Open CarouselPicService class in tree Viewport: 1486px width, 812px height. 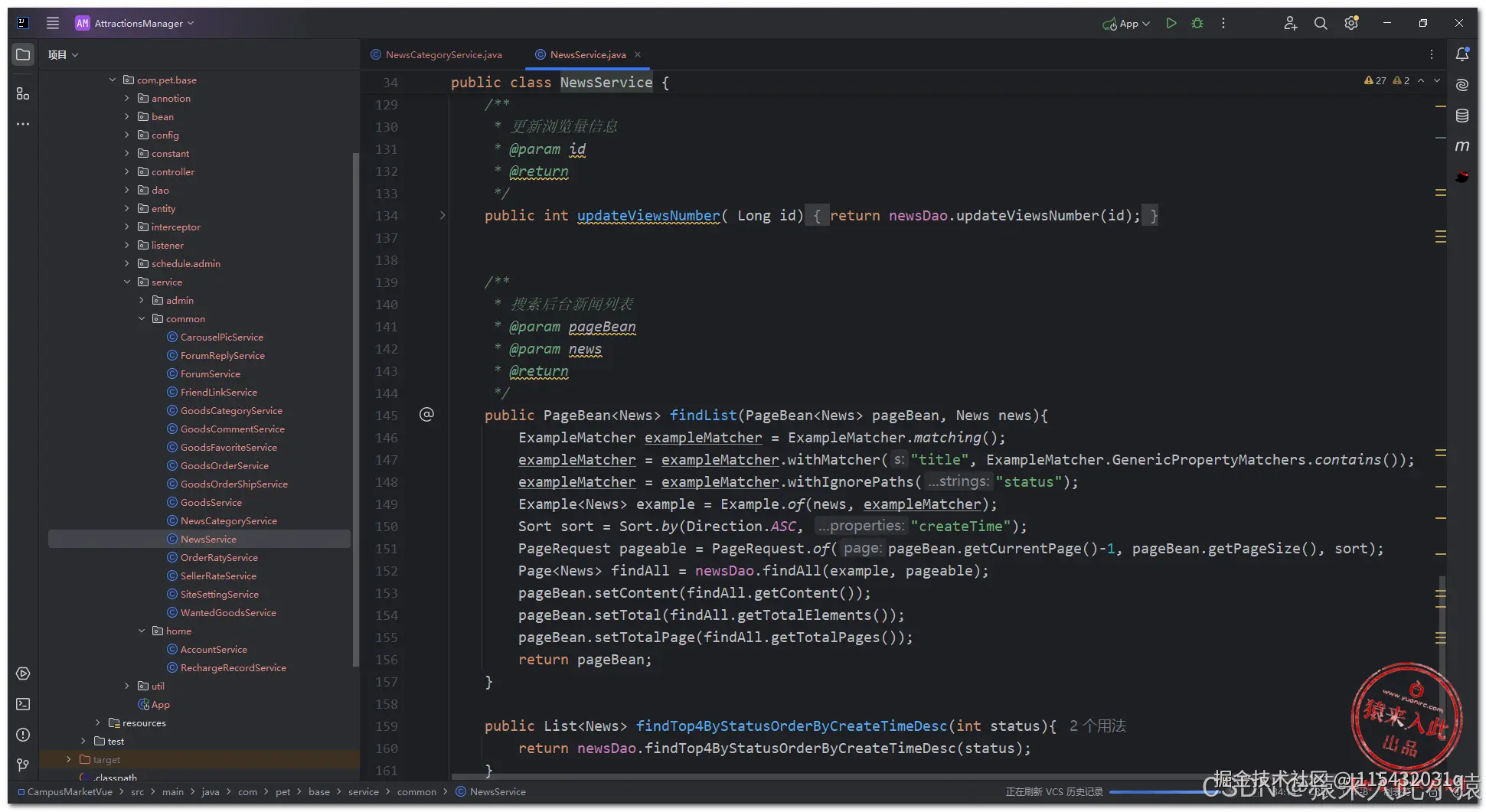[x=221, y=337]
